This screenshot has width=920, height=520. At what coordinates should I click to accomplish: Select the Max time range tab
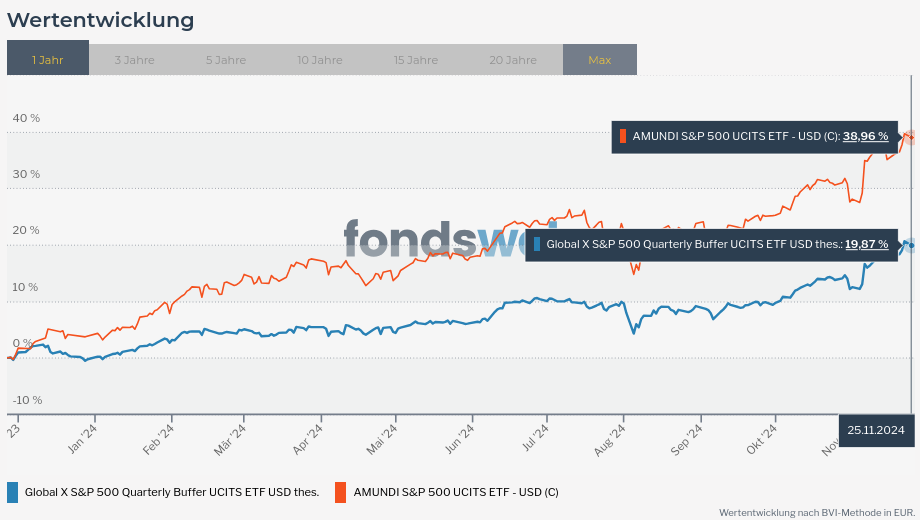pos(599,59)
